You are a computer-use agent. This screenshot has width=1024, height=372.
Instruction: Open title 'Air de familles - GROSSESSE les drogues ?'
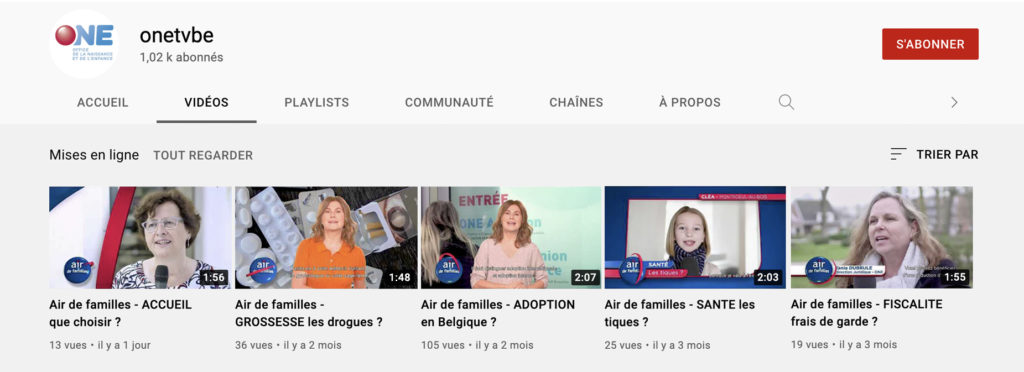click(309, 313)
